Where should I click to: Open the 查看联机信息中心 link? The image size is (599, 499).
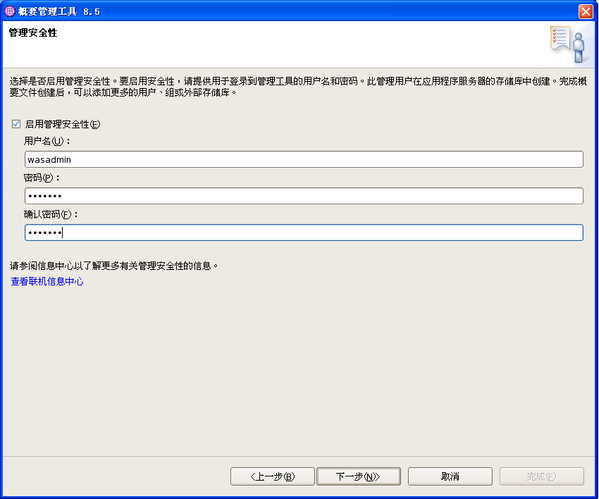(x=47, y=282)
